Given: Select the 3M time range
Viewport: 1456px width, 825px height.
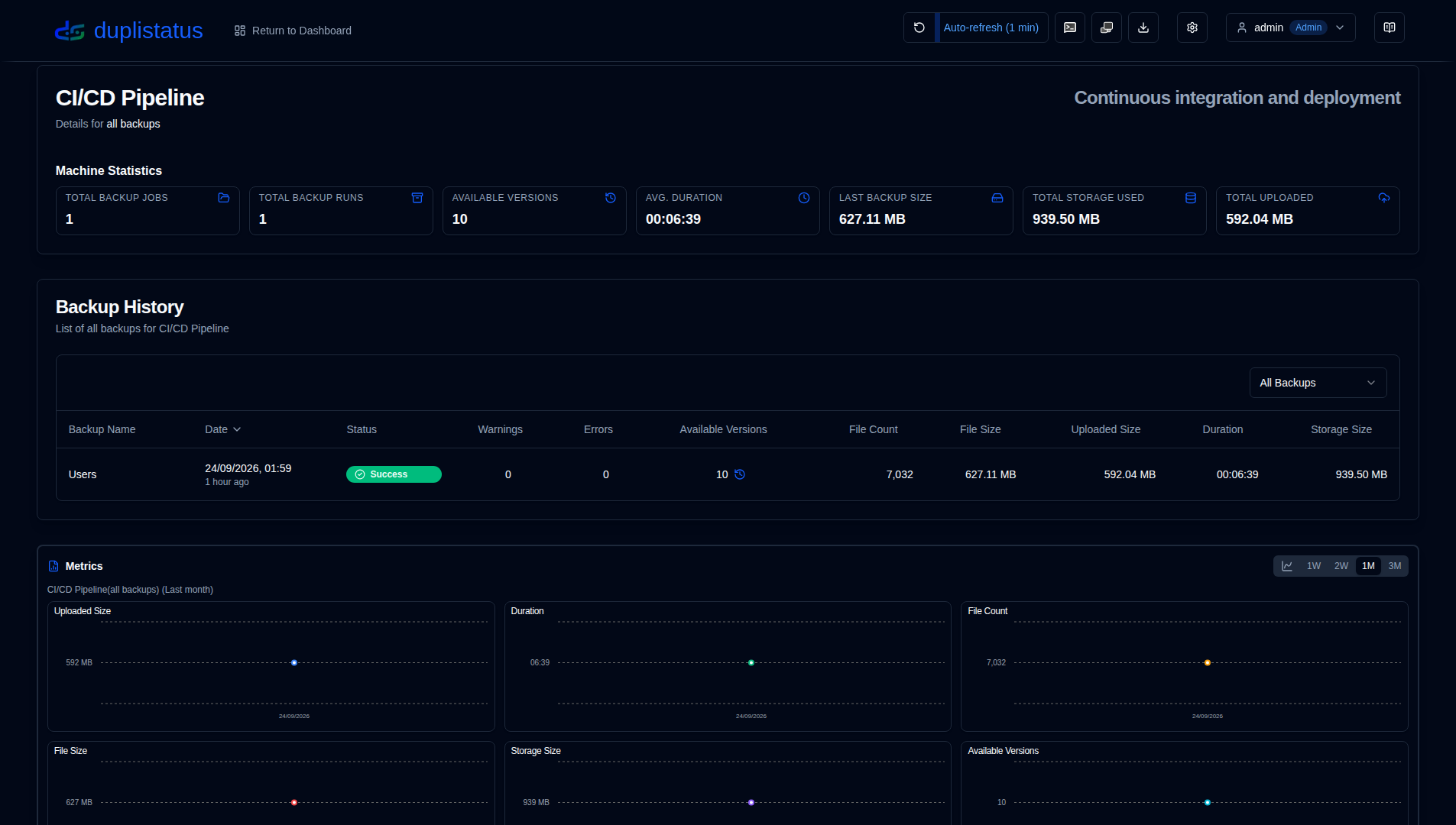Looking at the screenshot, I should (1395, 566).
